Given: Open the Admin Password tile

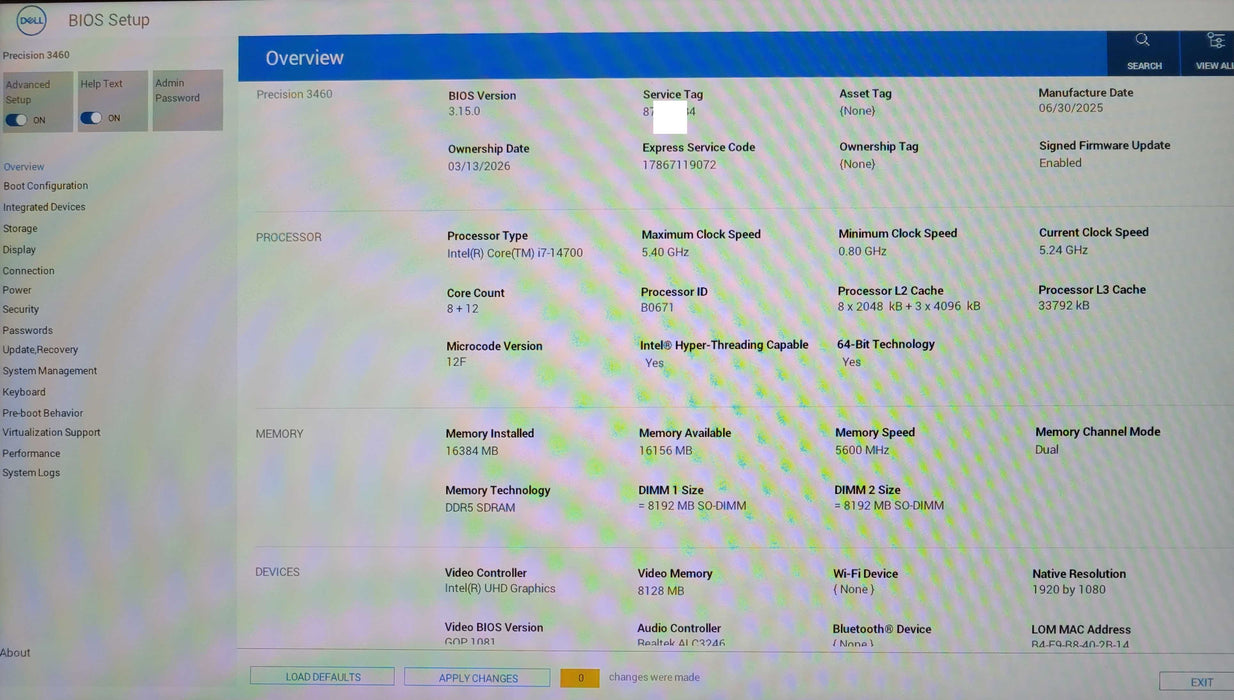Looking at the screenshot, I should (x=188, y=100).
